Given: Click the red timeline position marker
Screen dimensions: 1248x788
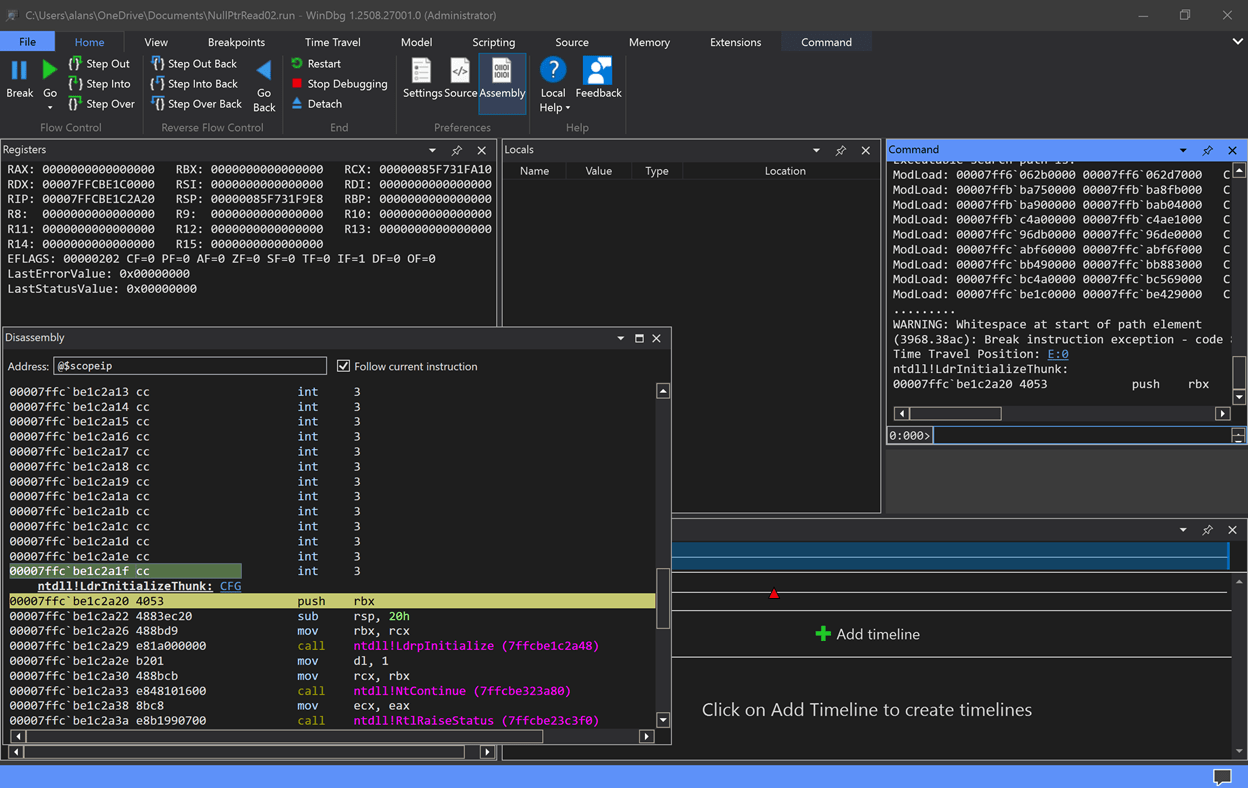Looking at the screenshot, I should (773, 593).
